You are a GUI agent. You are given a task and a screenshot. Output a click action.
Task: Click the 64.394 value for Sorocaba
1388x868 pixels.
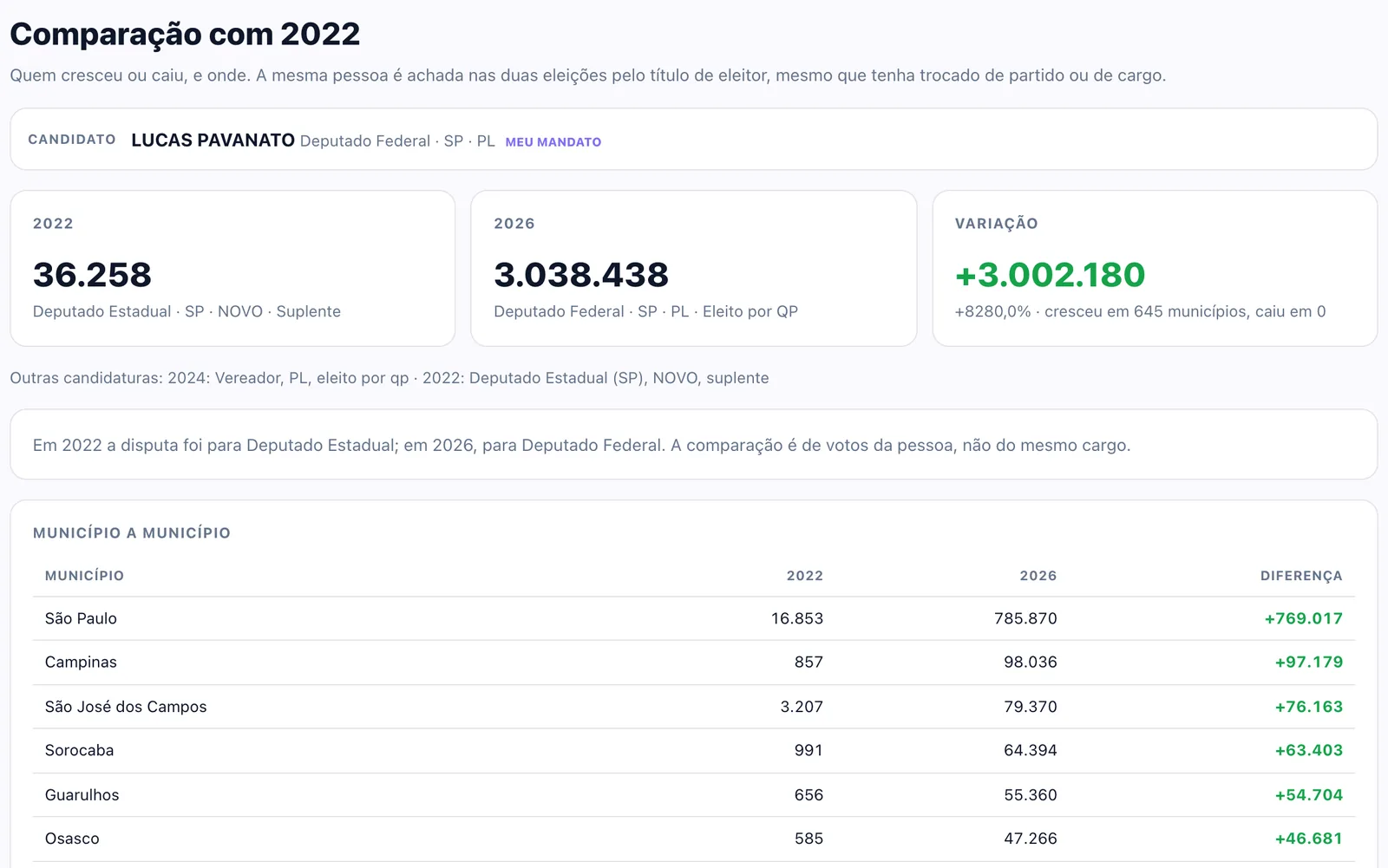pyautogui.click(x=1031, y=750)
